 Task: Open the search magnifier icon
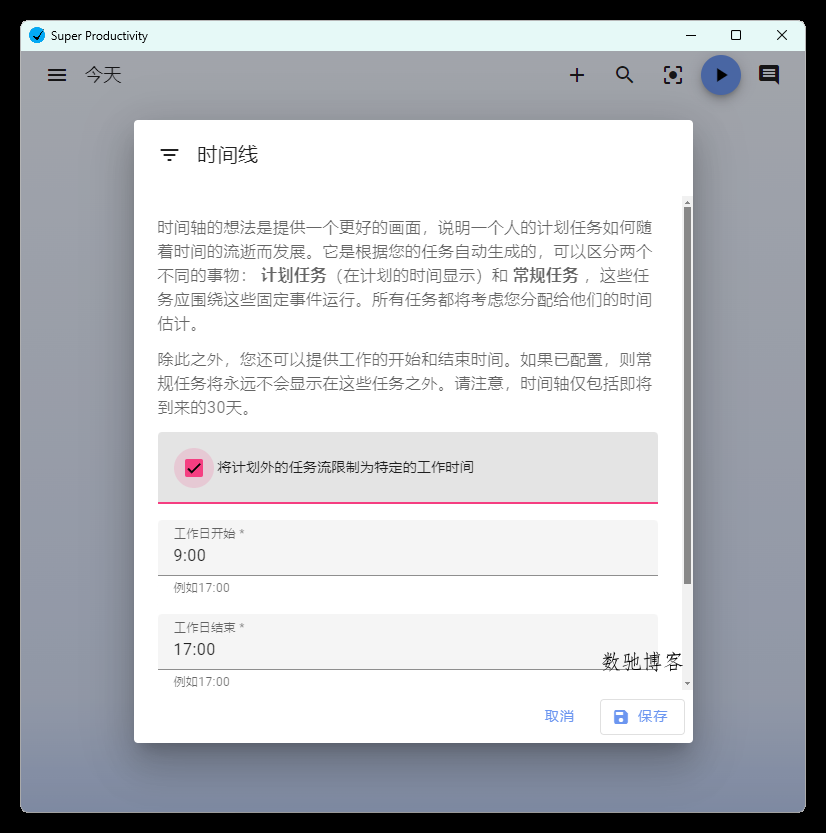pos(625,75)
